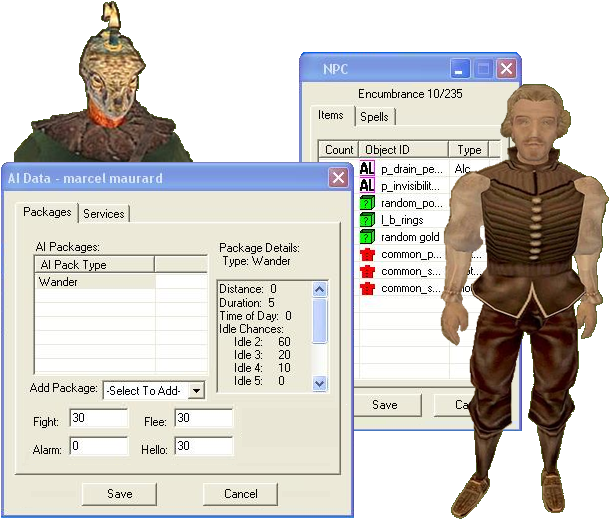
Task: Click the green leveled-list icon beside random_po...
Action: 367,203
